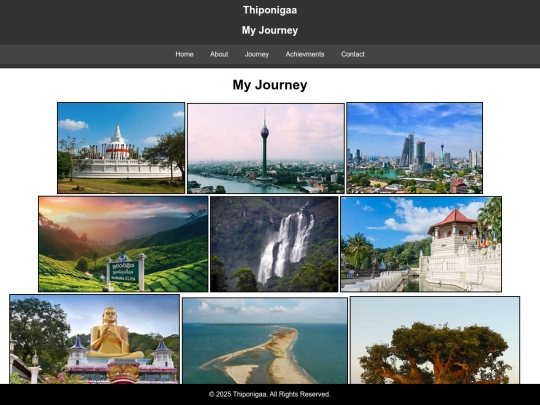View the golden Buddha statue photo
540x405 pixels.
(x=95, y=339)
